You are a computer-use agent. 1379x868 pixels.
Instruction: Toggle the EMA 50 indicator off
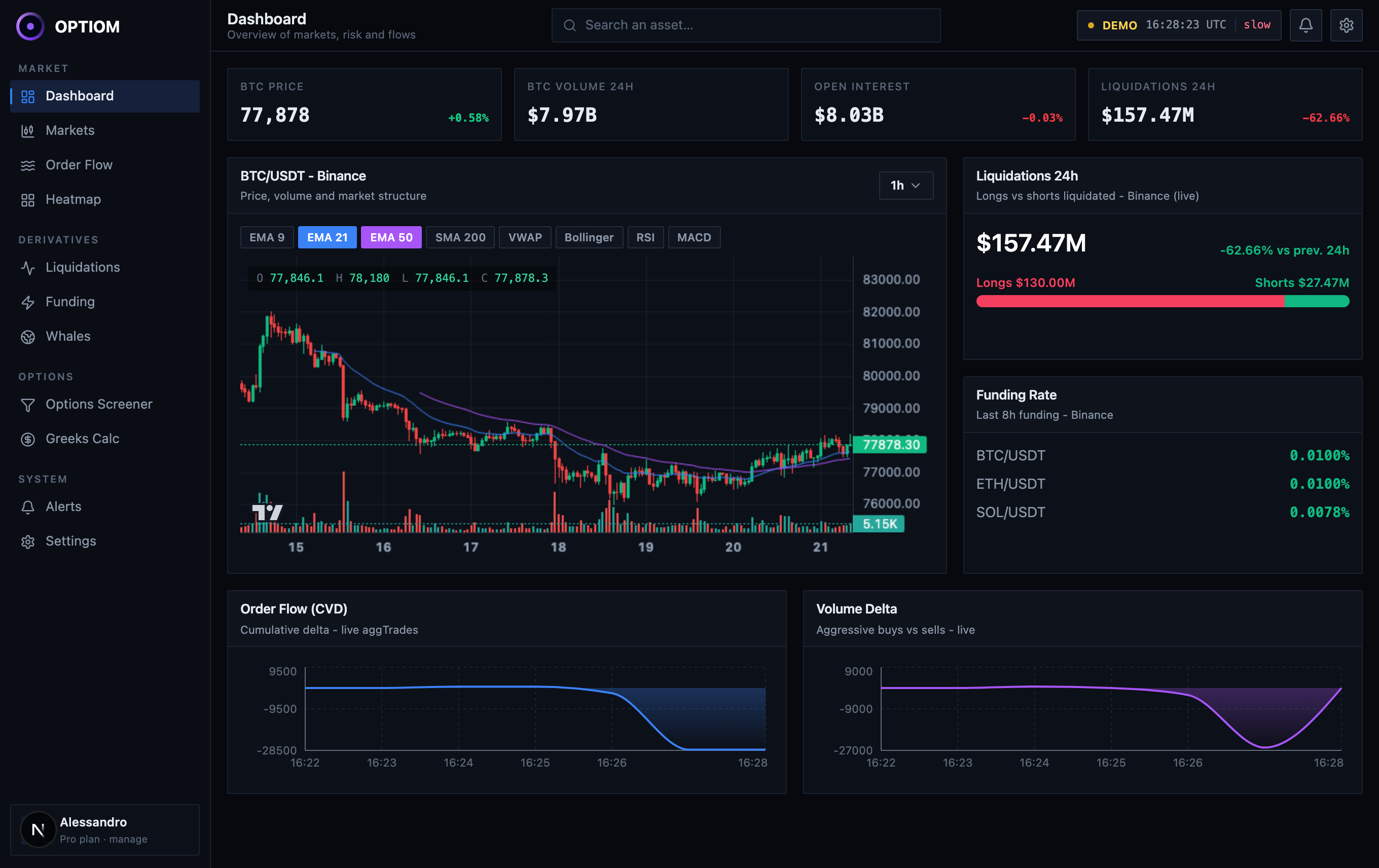coord(391,237)
